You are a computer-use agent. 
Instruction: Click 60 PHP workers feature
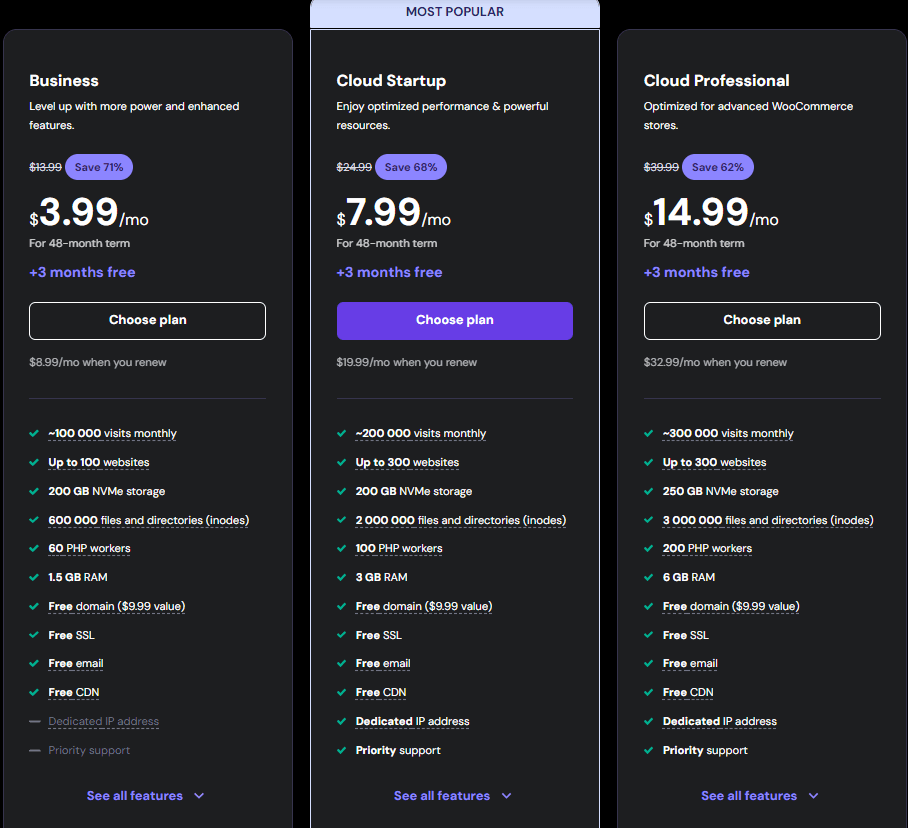[x=89, y=548]
